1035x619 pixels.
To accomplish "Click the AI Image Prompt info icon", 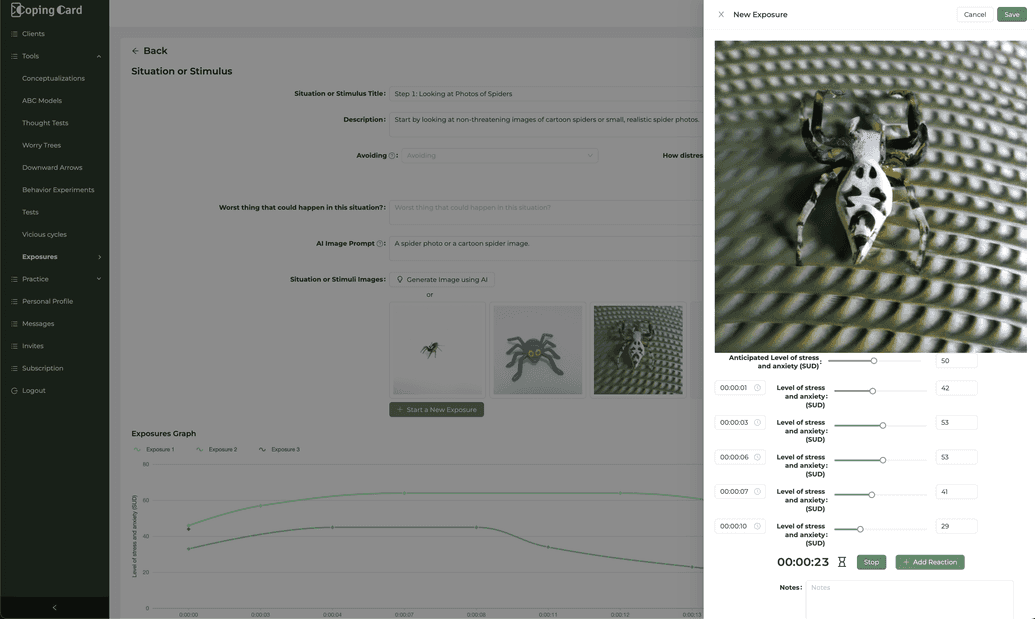I will (x=380, y=244).
